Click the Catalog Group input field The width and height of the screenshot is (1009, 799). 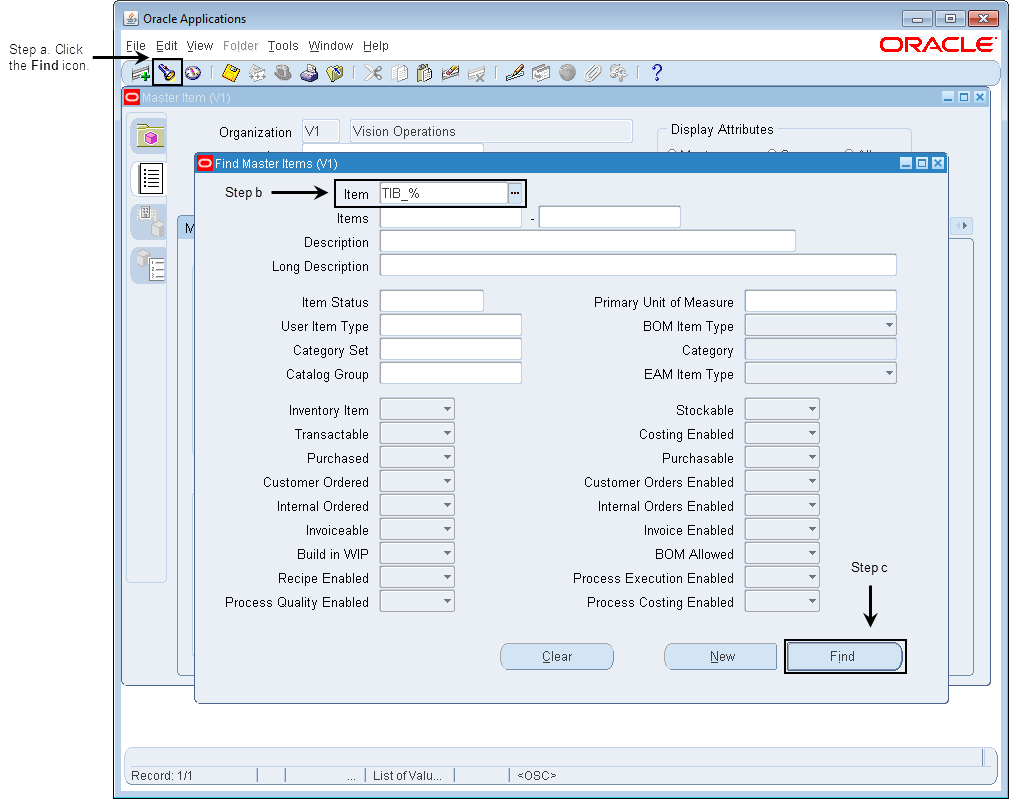[x=450, y=373]
